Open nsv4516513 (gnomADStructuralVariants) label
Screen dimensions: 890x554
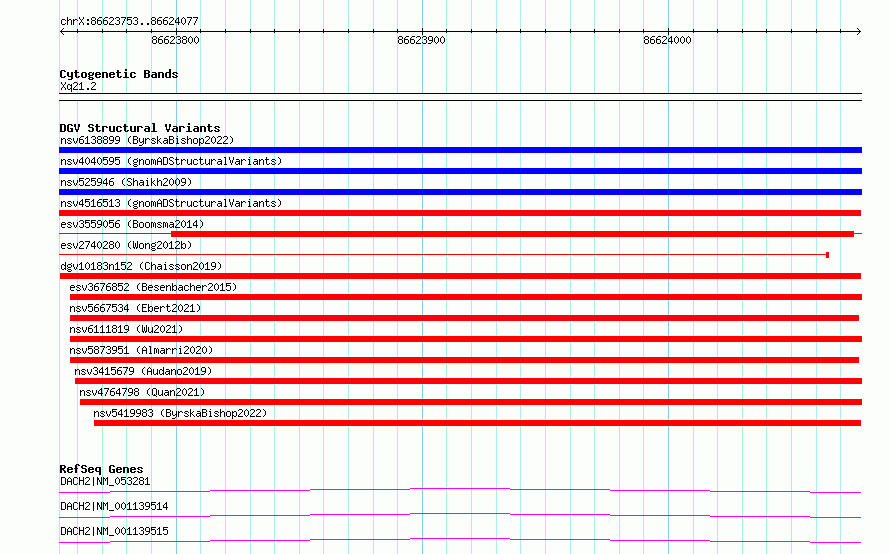point(171,203)
